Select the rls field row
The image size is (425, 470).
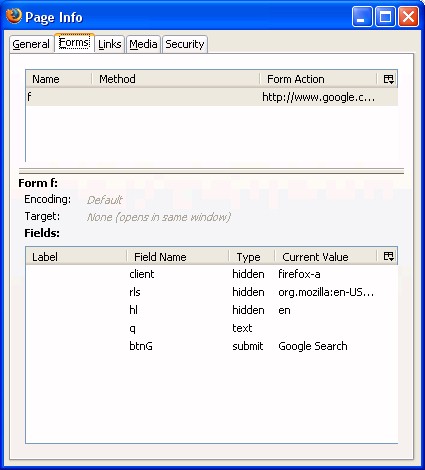click(x=212, y=292)
